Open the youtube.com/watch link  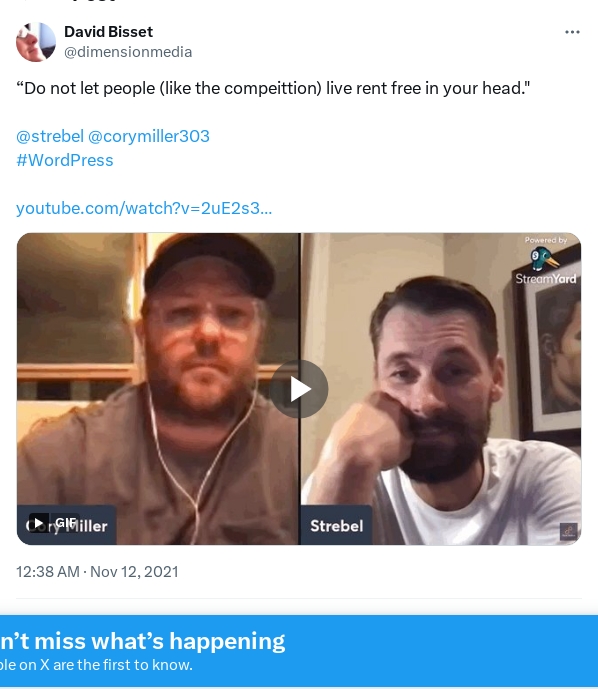tap(144, 208)
